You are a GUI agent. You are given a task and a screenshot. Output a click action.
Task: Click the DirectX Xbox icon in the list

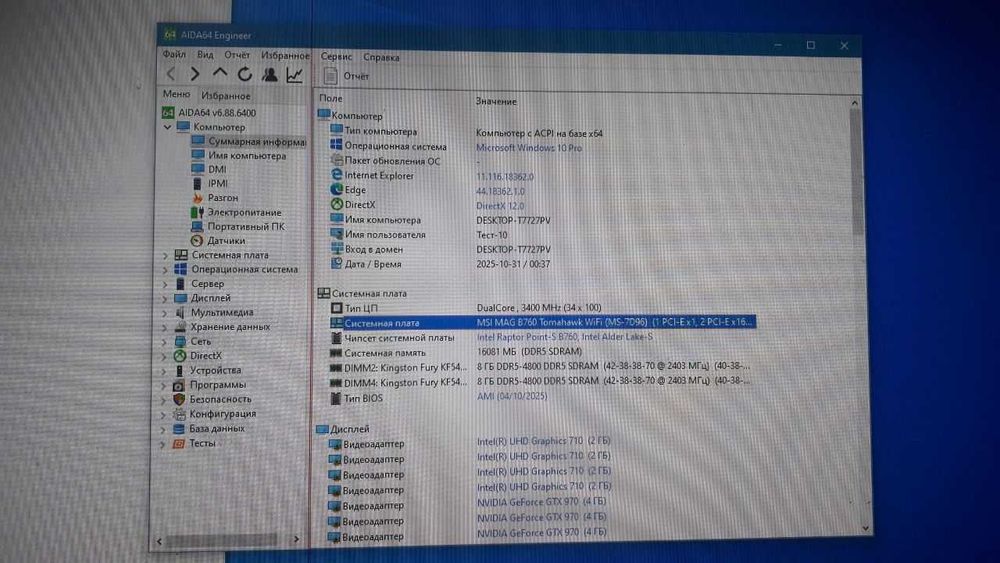pos(337,204)
